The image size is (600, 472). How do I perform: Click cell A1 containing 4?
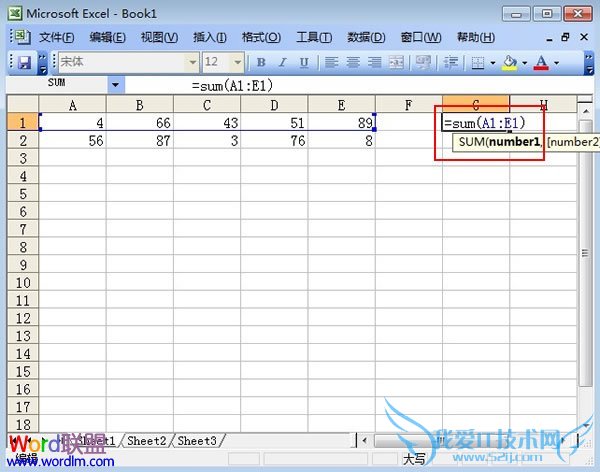72,122
